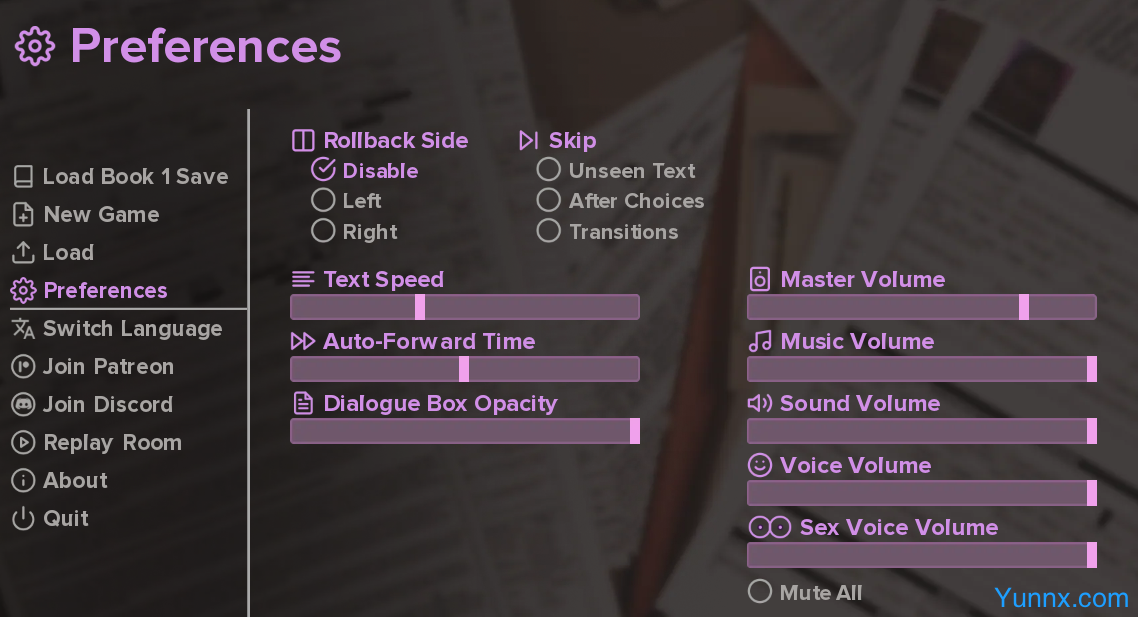Select Left for Rollback Side
The width and height of the screenshot is (1138, 617).
pyautogui.click(x=323, y=201)
